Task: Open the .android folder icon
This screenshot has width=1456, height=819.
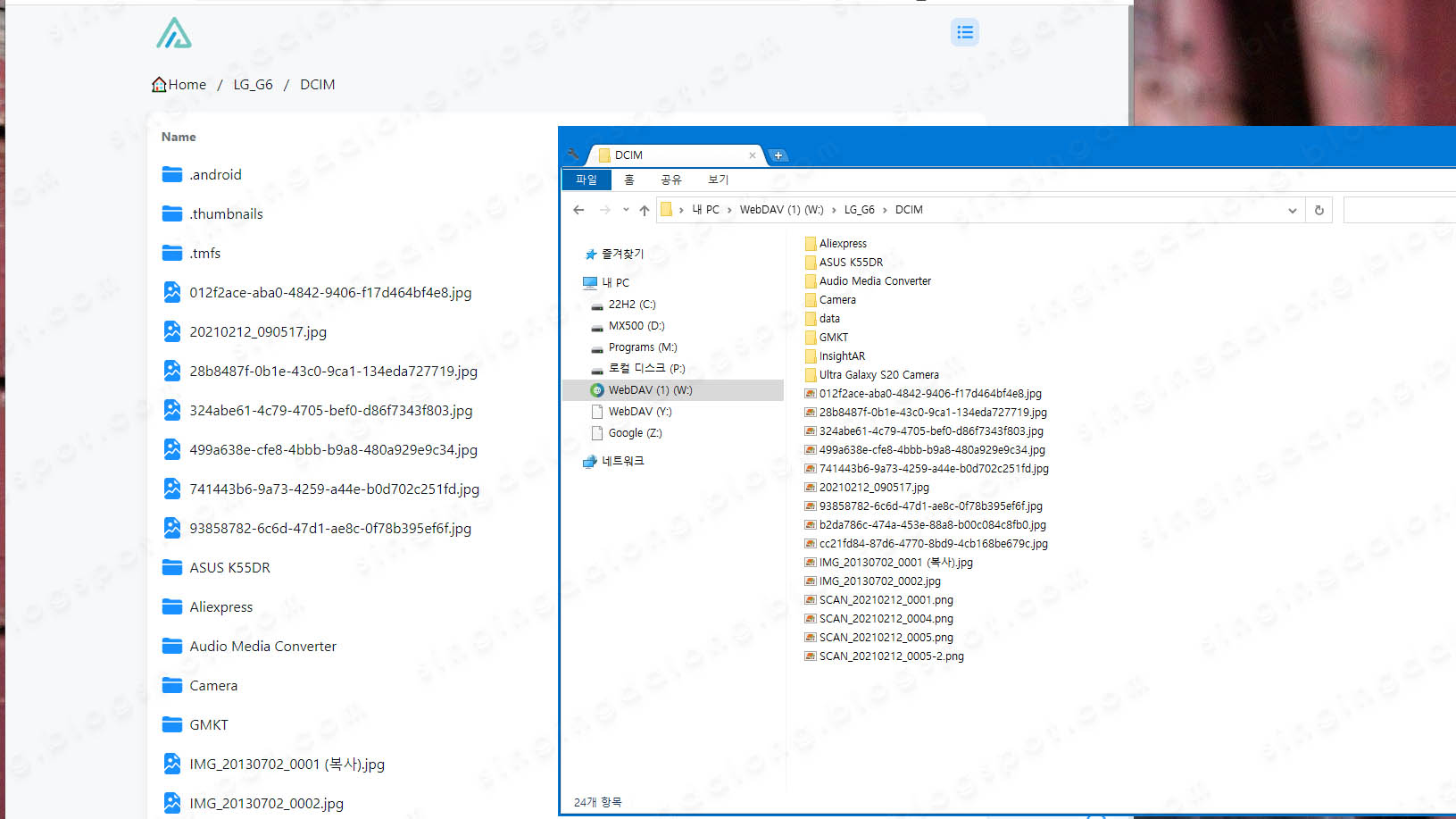Action: click(172, 174)
